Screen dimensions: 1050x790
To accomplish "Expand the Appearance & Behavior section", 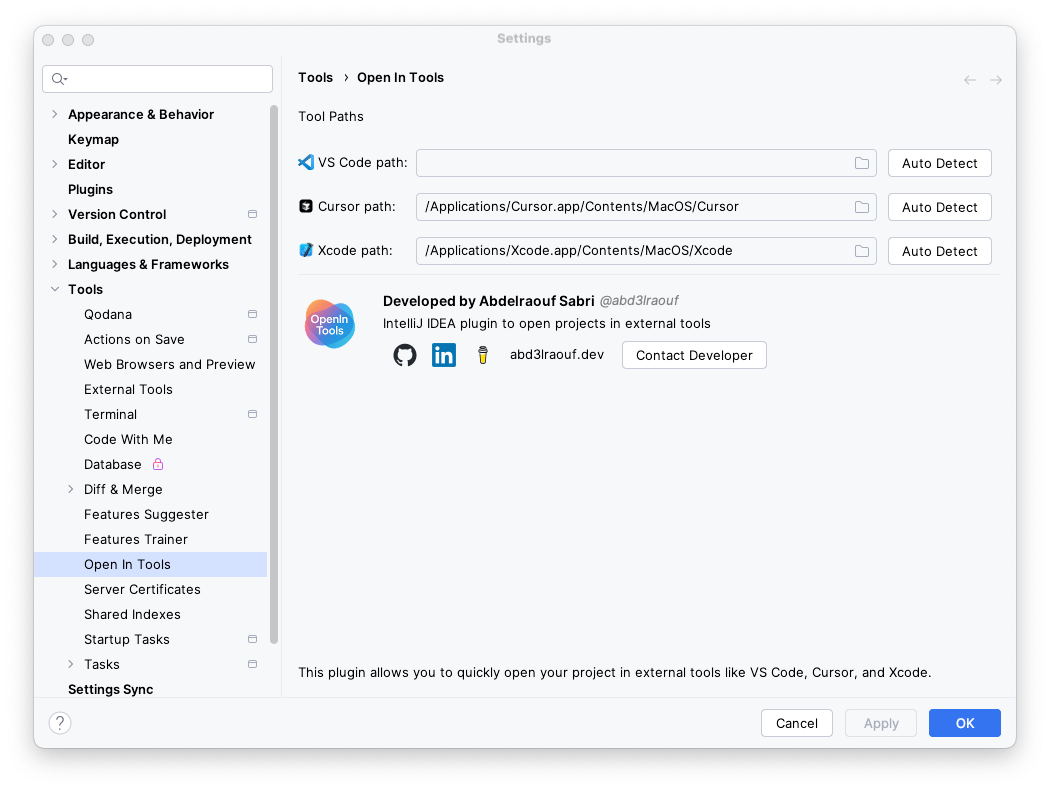I will pos(54,114).
